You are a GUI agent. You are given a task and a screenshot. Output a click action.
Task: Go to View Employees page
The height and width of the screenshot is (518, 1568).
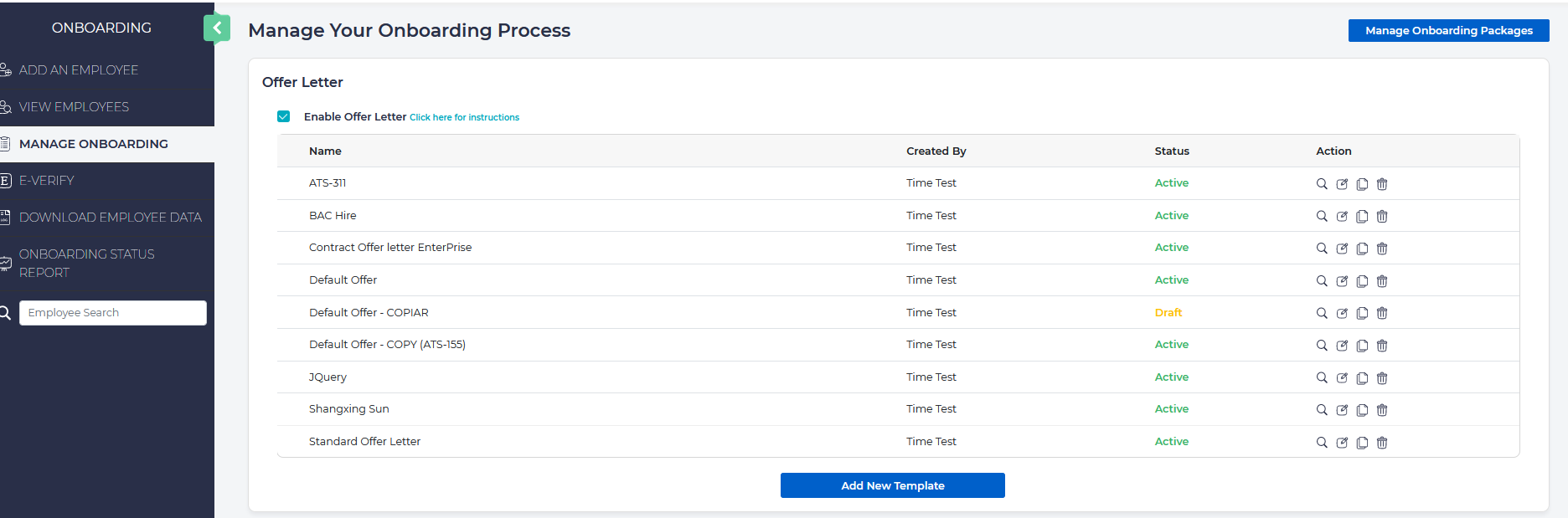[74, 107]
